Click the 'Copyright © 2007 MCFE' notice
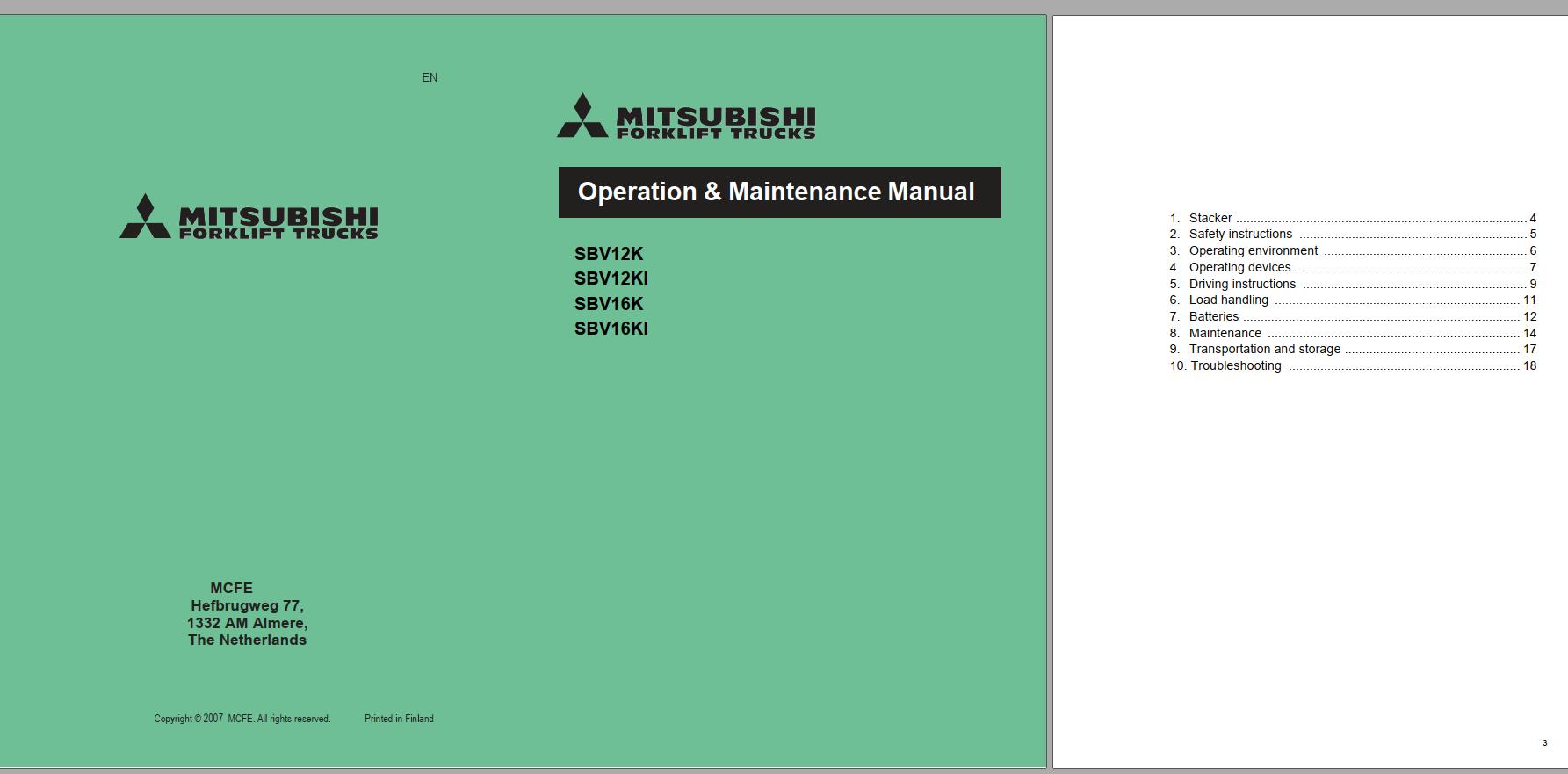1568x774 pixels. (242, 719)
